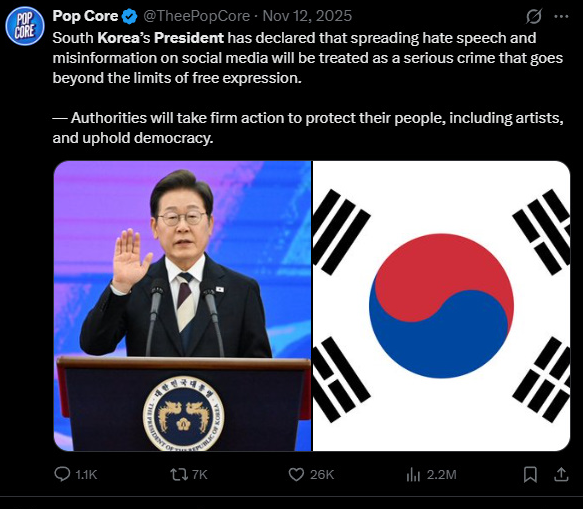The height and width of the screenshot is (509, 583).
Task: Click the 7K reposts count
Action: tap(200, 475)
